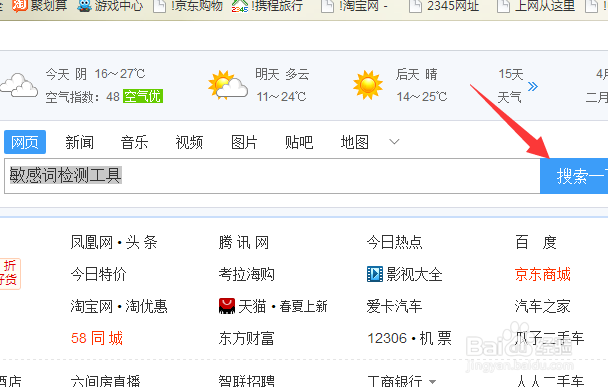Open the !携程旅行 bookmark
This screenshot has width=608, height=387.
(268, 6)
